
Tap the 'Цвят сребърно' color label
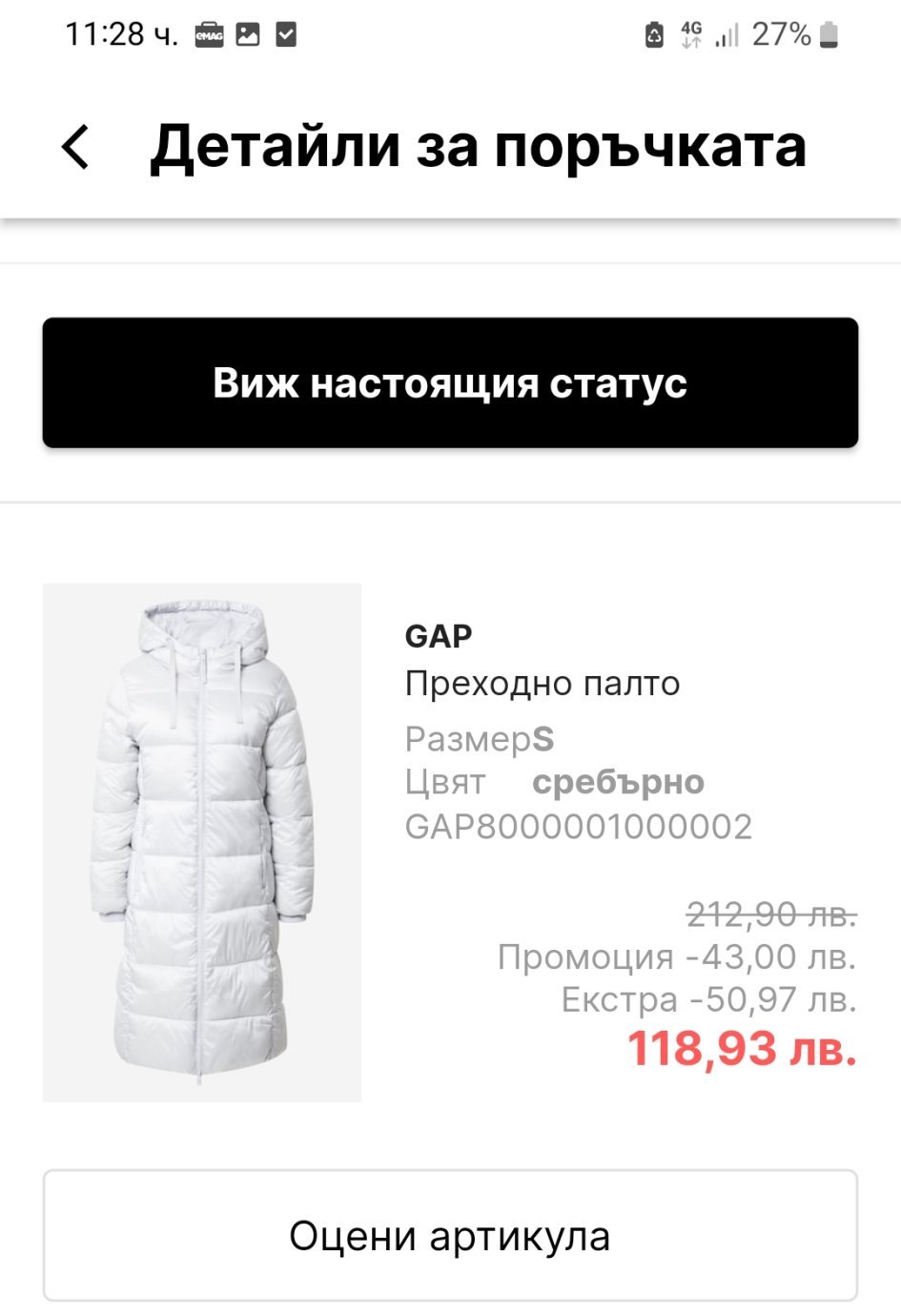click(555, 783)
